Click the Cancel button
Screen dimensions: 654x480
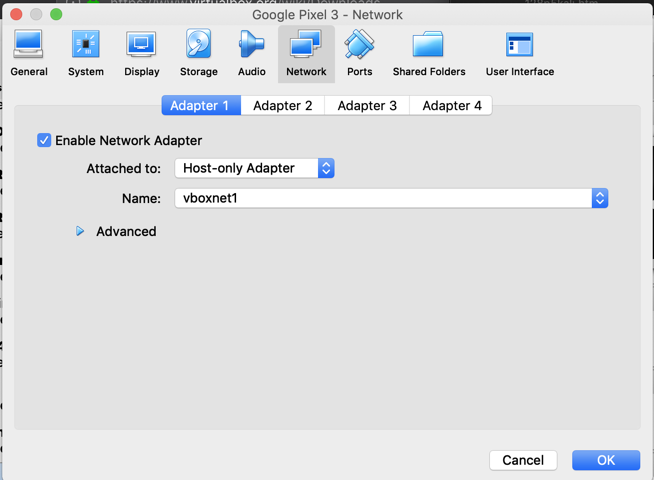523,460
